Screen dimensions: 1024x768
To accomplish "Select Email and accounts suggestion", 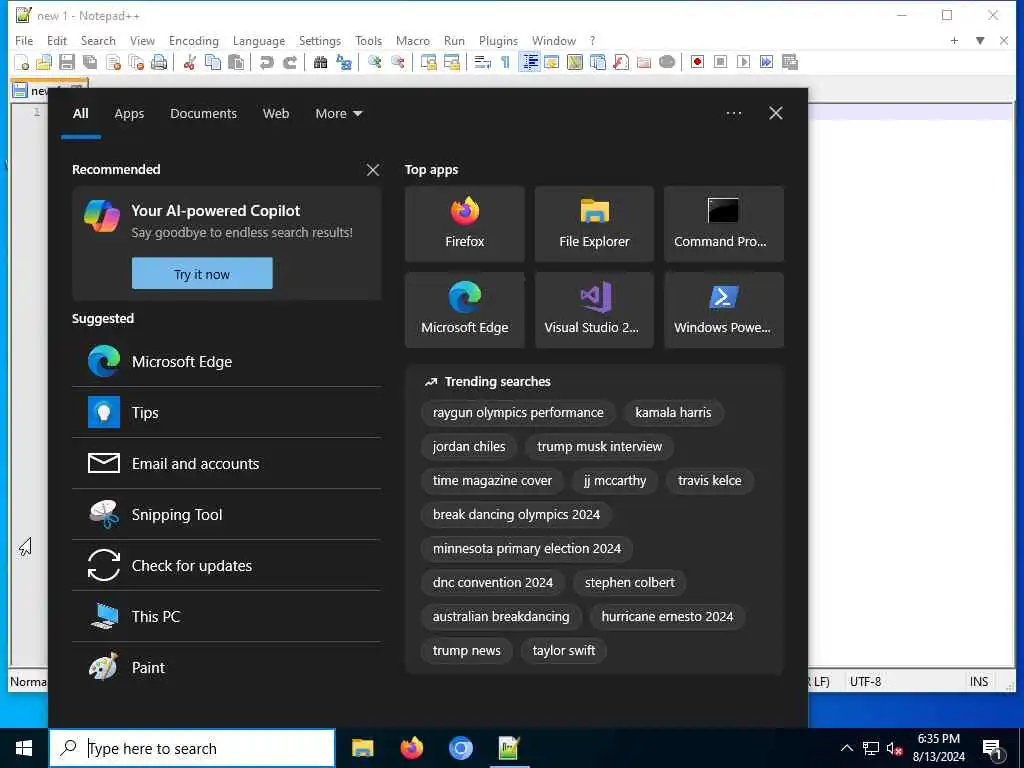I will 227,464.
